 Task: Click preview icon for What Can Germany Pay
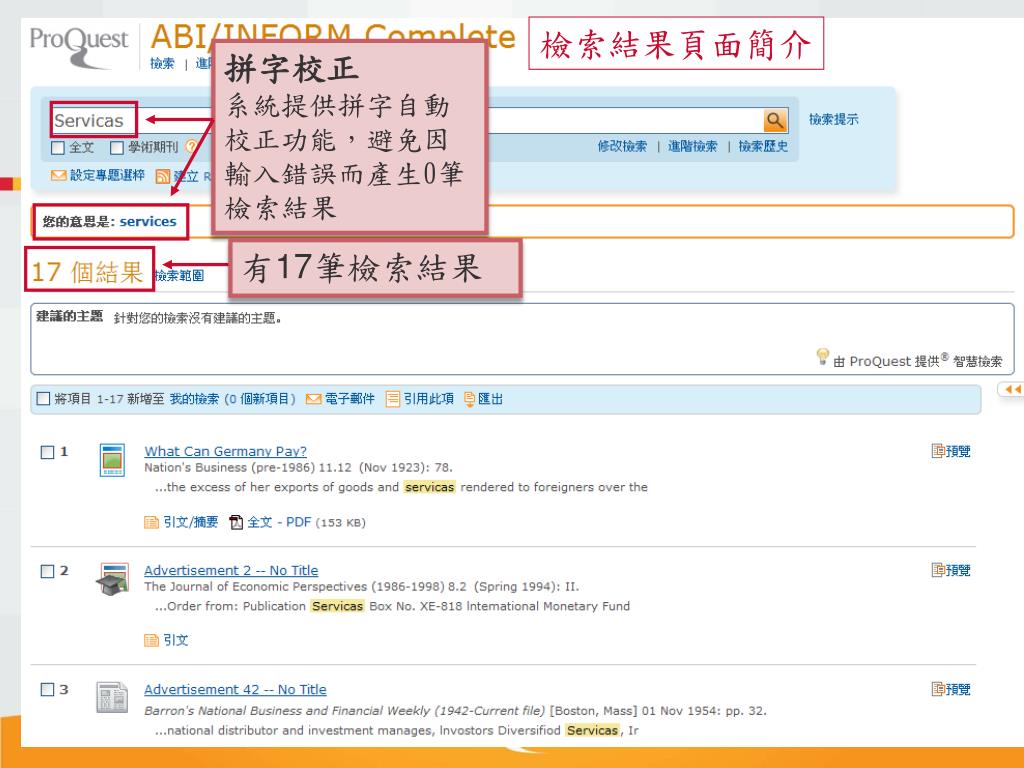pos(938,451)
